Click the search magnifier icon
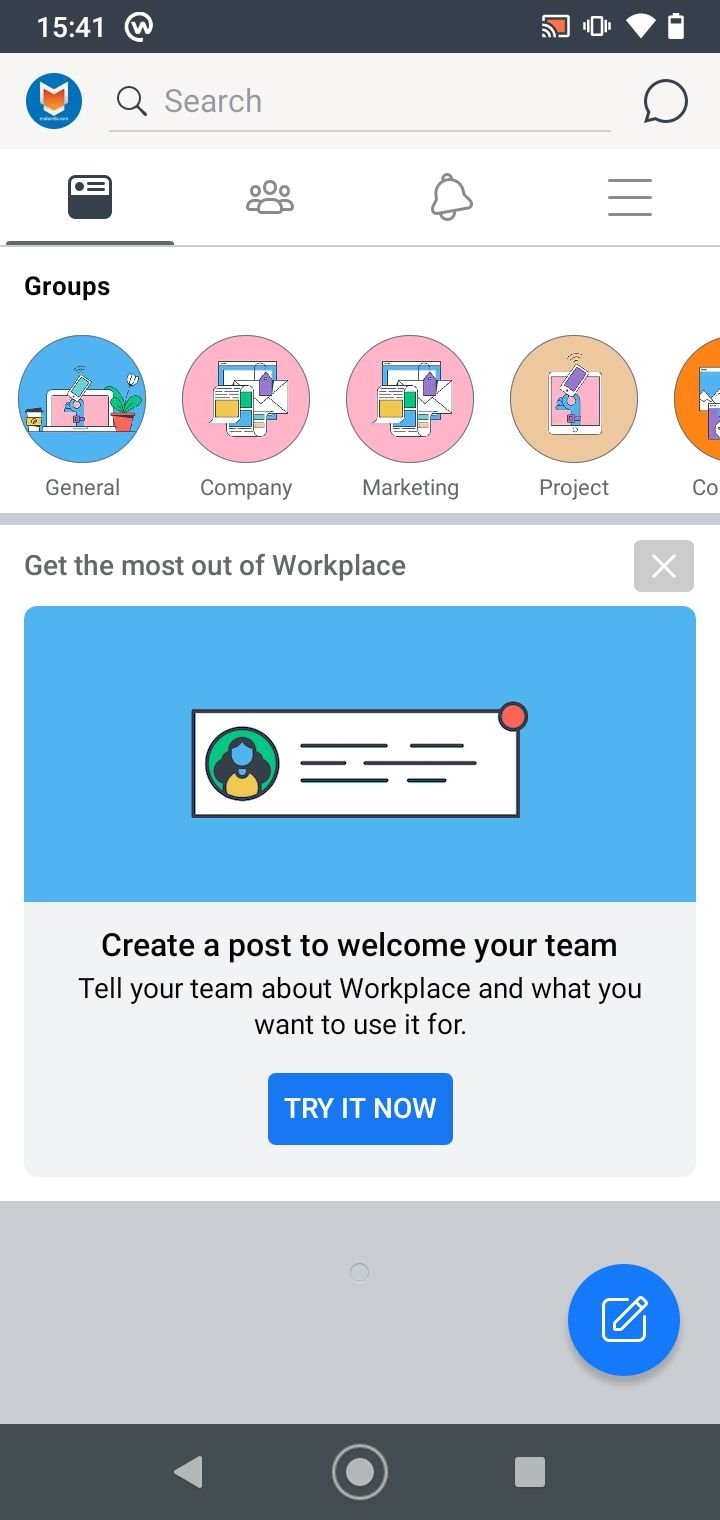 pos(131,101)
